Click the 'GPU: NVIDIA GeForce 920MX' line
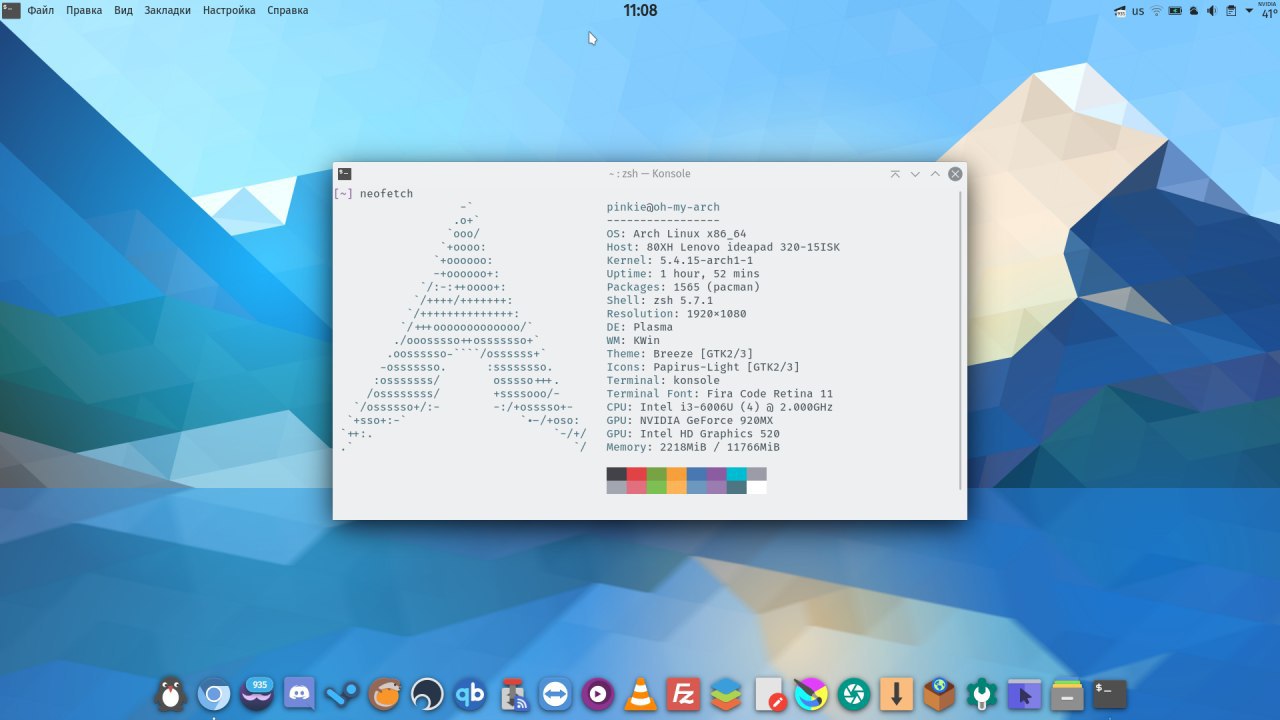The height and width of the screenshot is (720, 1280). [x=690, y=421]
